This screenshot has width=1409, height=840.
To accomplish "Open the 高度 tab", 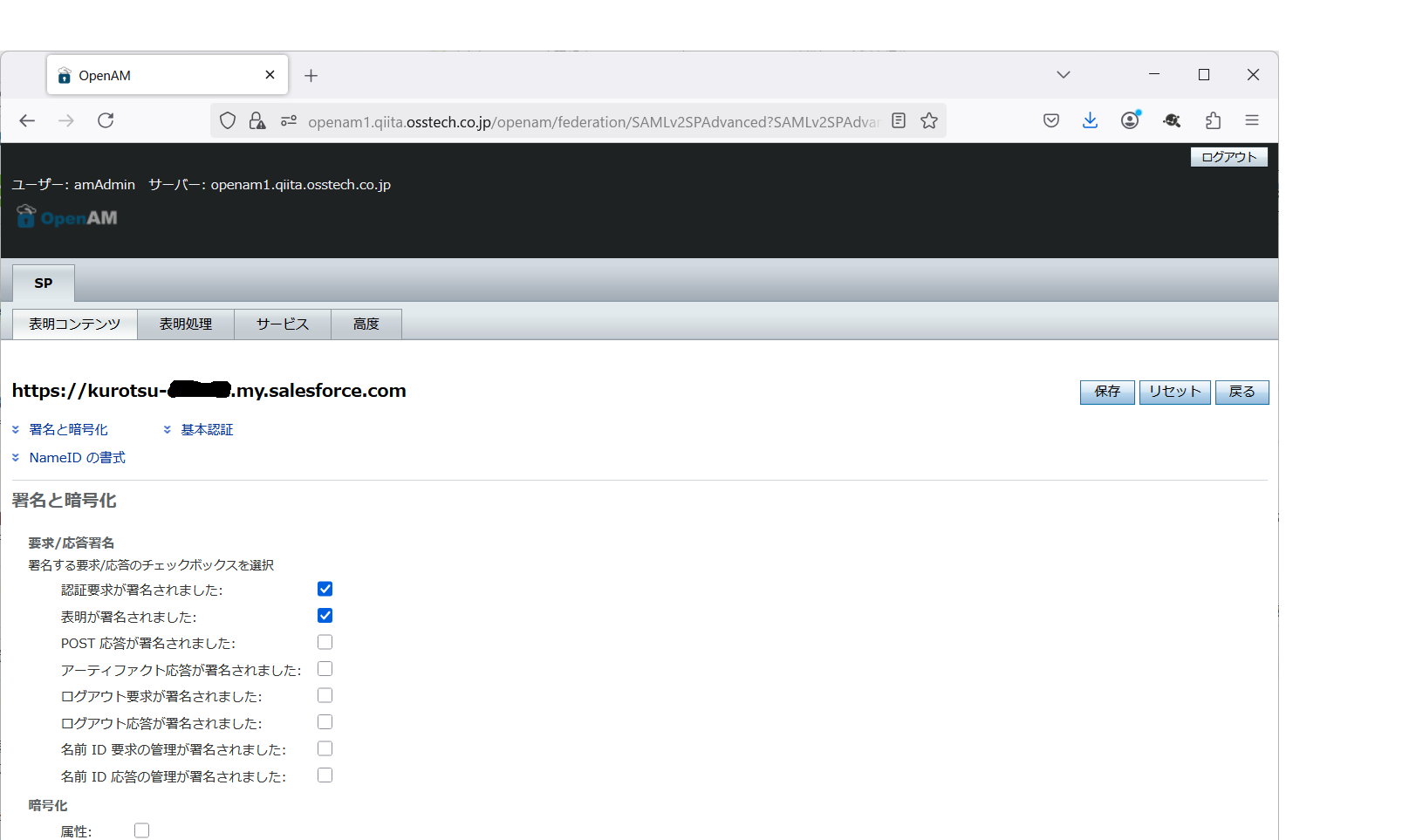I will 366,324.
